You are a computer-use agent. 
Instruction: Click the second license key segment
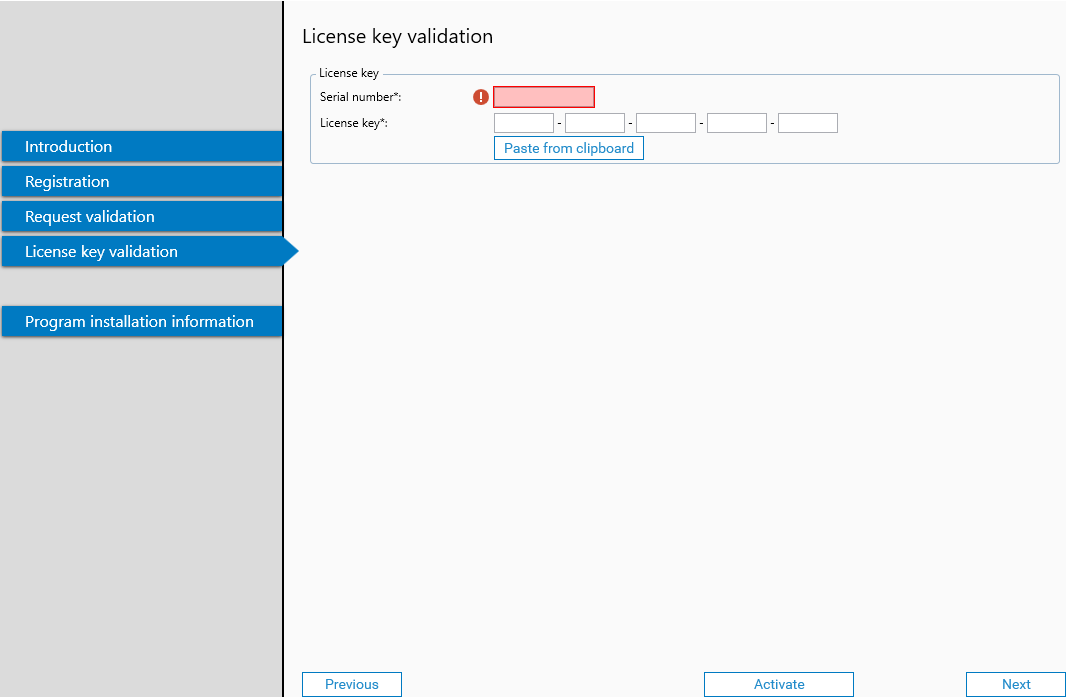595,122
